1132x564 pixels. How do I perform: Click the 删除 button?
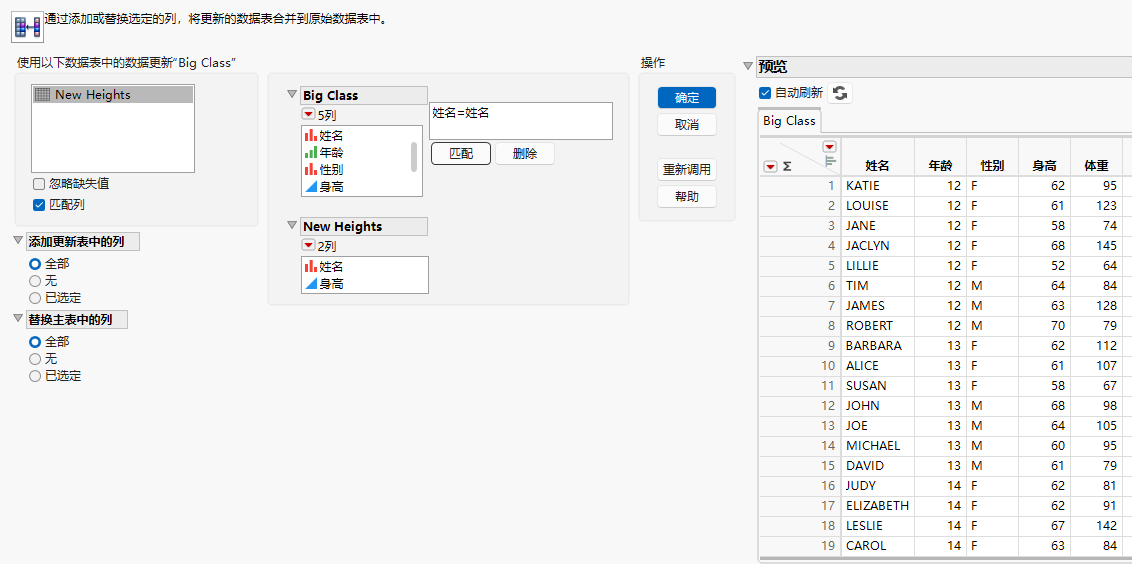[525, 153]
